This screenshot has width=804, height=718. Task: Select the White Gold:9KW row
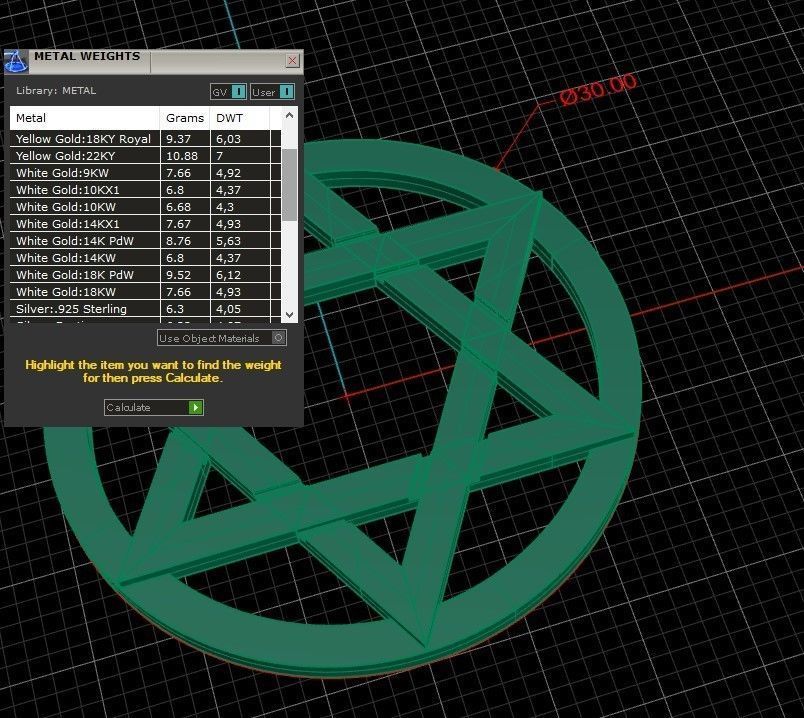click(145, 172)
